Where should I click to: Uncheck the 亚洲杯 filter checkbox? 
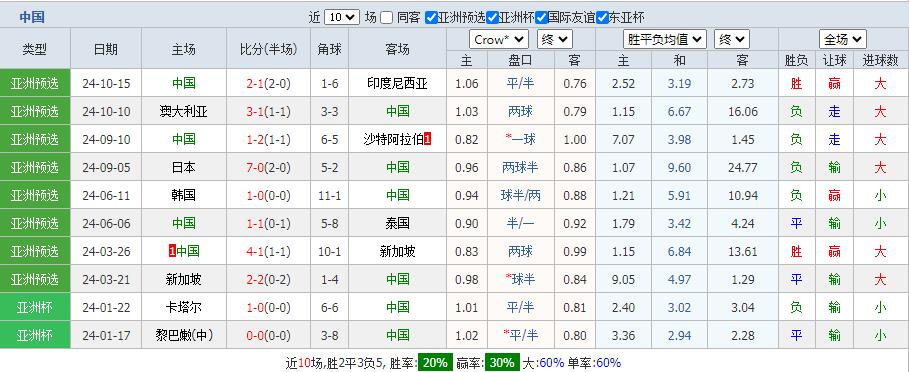point(493,17)
